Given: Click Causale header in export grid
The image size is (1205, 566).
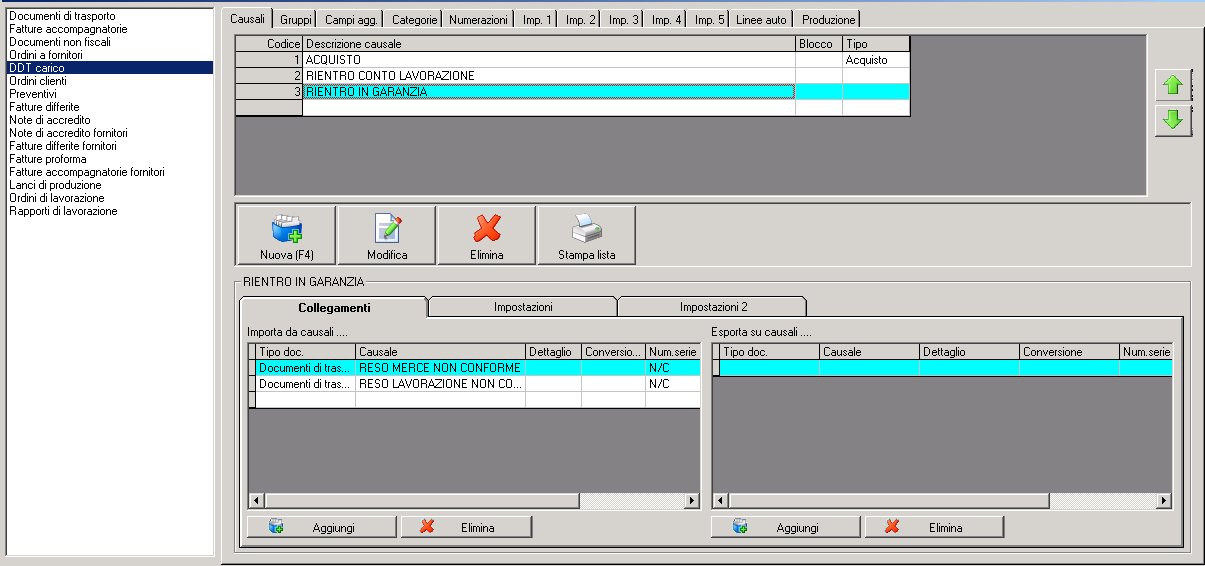Looking at the screenshot, I should (x=869, y=352).
